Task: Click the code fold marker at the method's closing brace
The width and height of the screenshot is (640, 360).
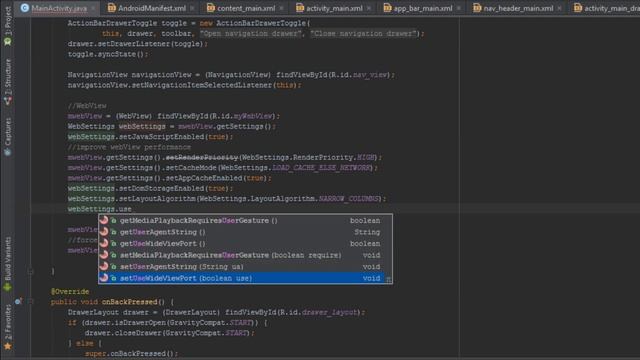Action: pyautogui.click(x=31, y=271)
